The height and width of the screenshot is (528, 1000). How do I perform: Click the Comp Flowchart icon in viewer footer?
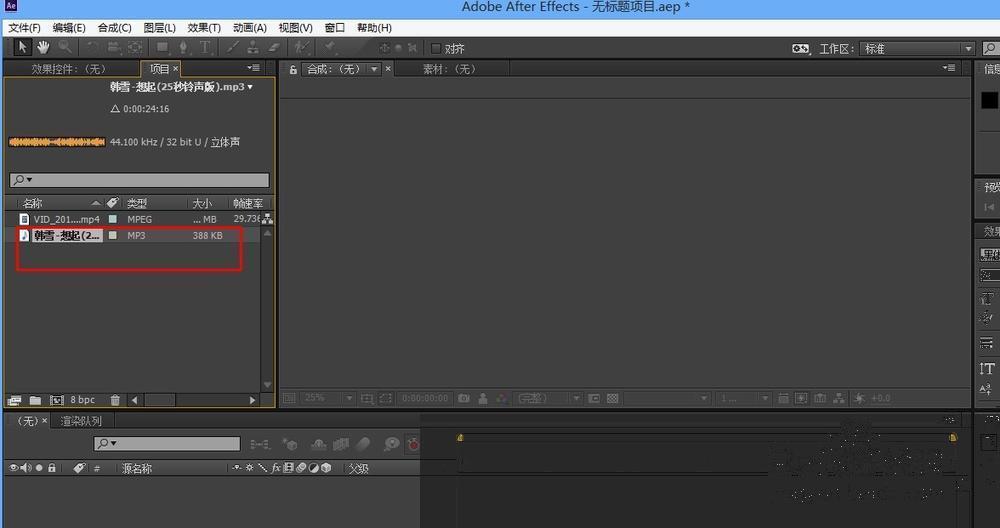839,398
